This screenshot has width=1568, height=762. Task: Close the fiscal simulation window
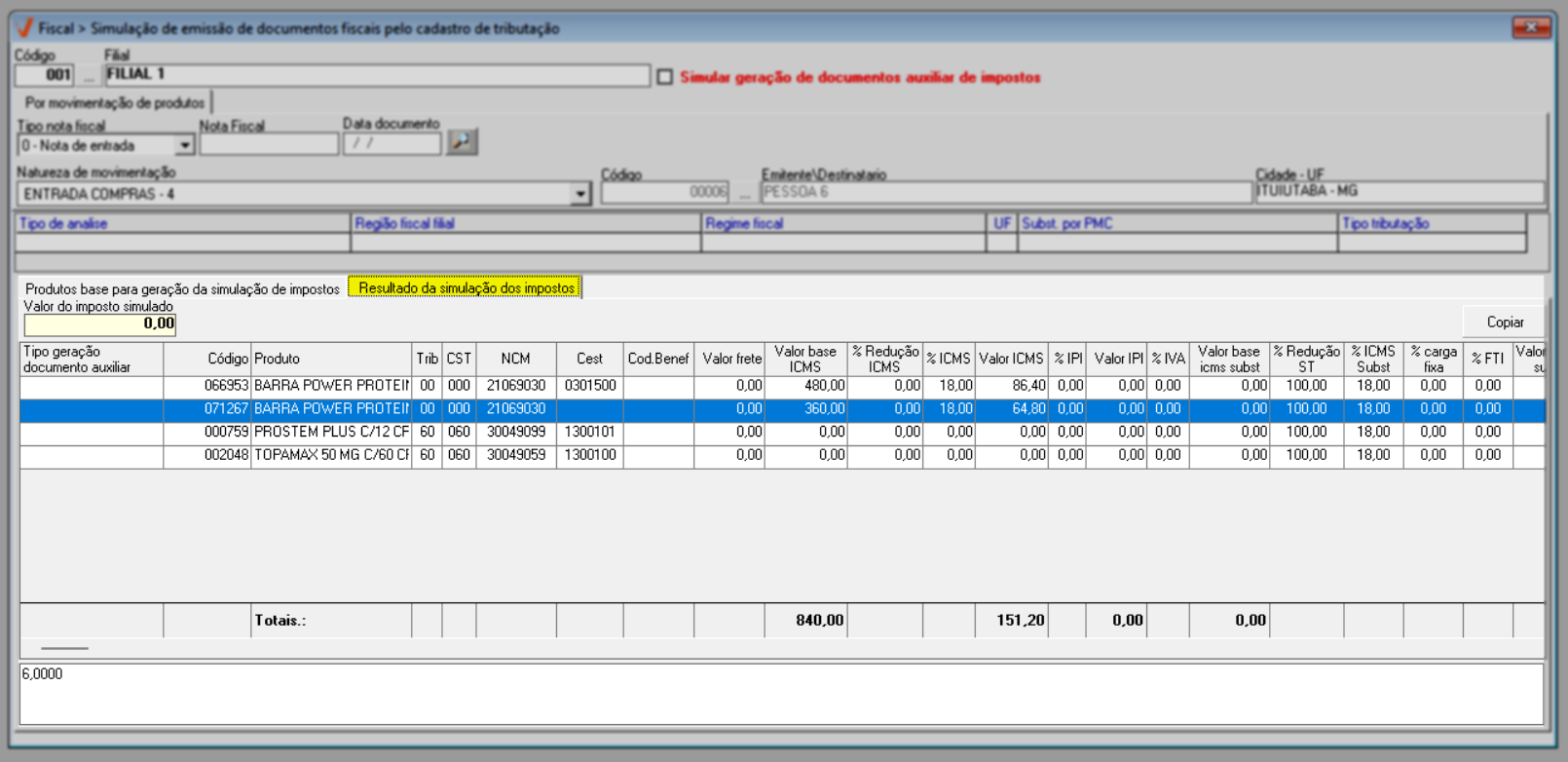pyautogui.click(x=1530, y=27)
